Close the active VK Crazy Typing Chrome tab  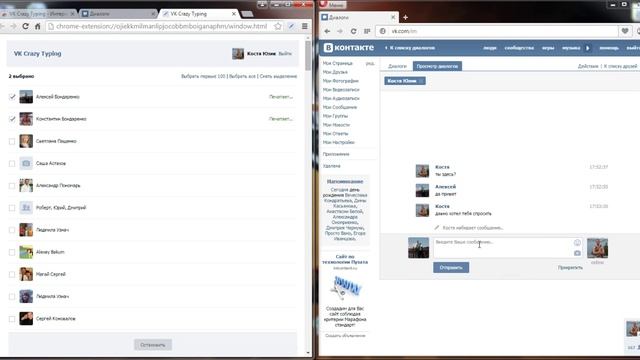233,14
